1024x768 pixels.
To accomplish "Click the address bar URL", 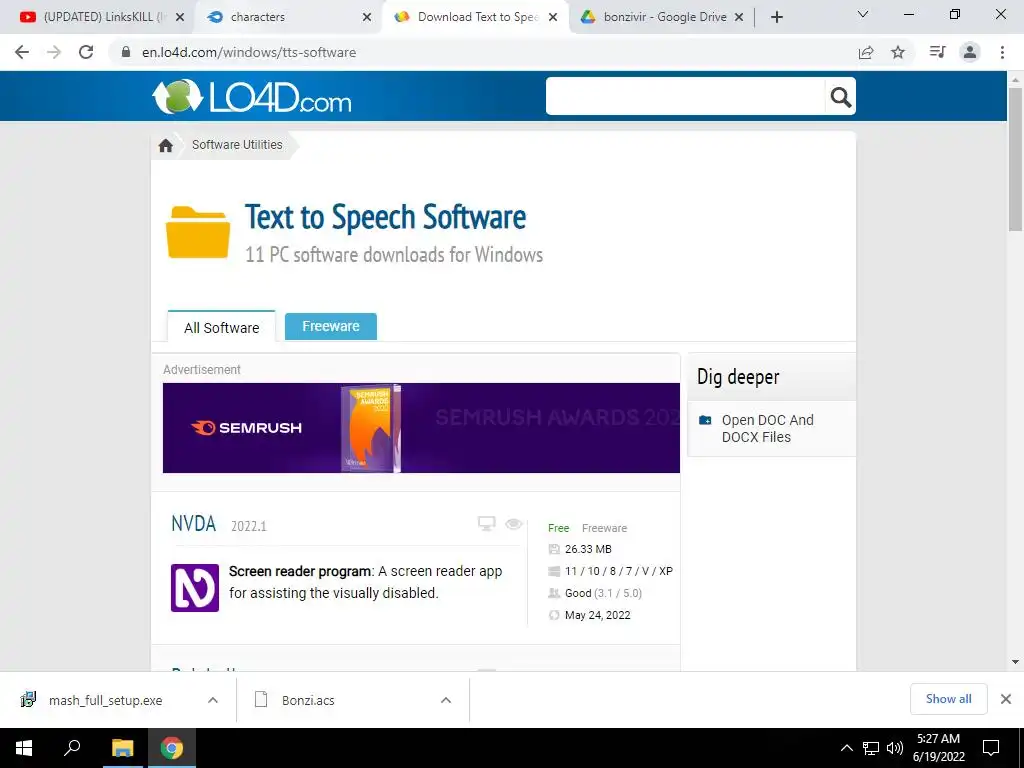I will coord(249,52).
